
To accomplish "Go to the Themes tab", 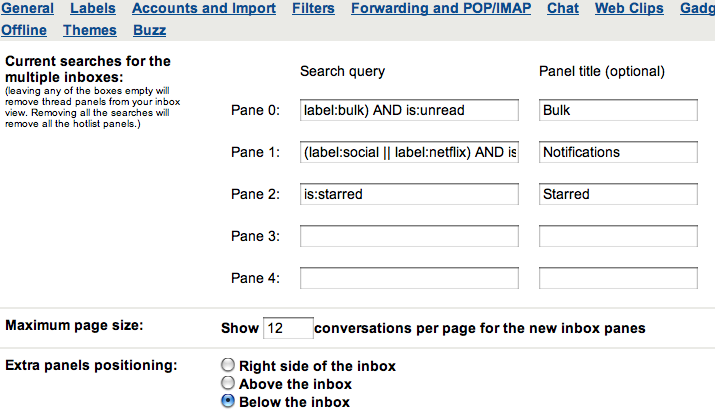I will (x=90, y=30).
